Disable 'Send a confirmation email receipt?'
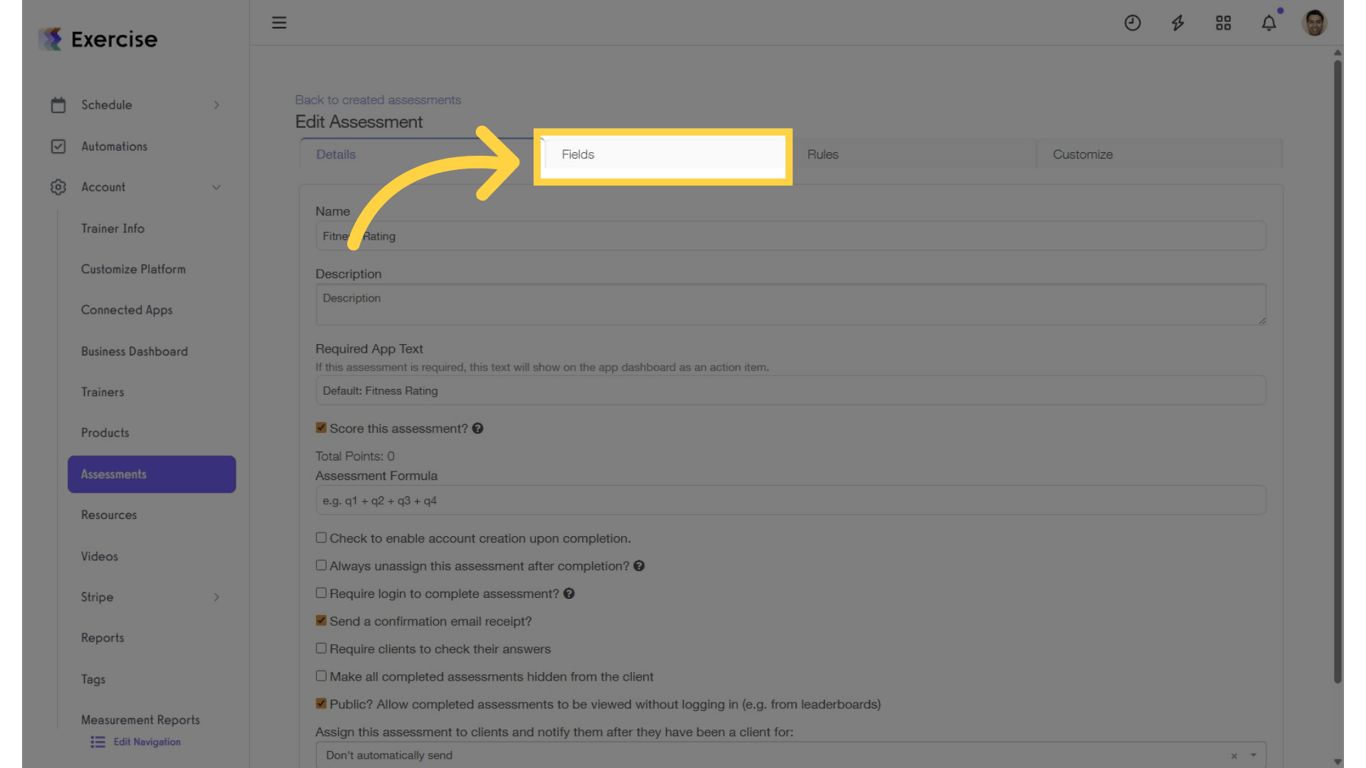The width and height of the screenshot is (1366, 768). point(321,620)
